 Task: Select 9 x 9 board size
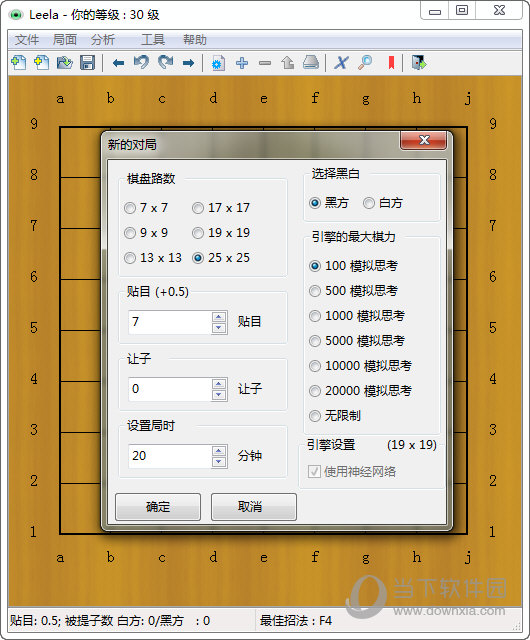(146, 233)
